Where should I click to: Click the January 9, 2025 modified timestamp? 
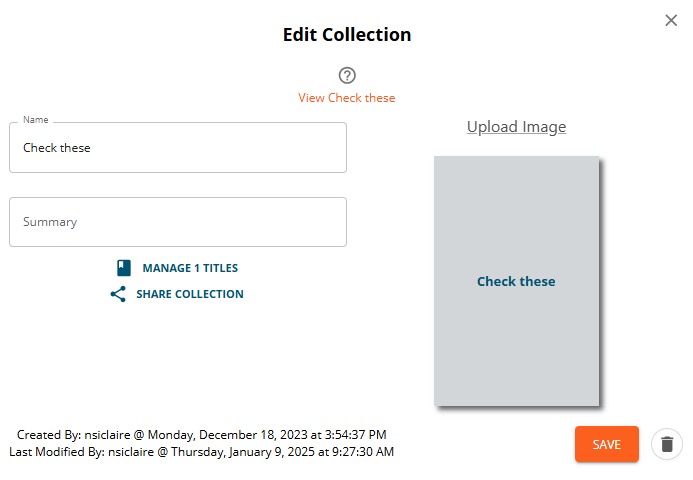282,452
